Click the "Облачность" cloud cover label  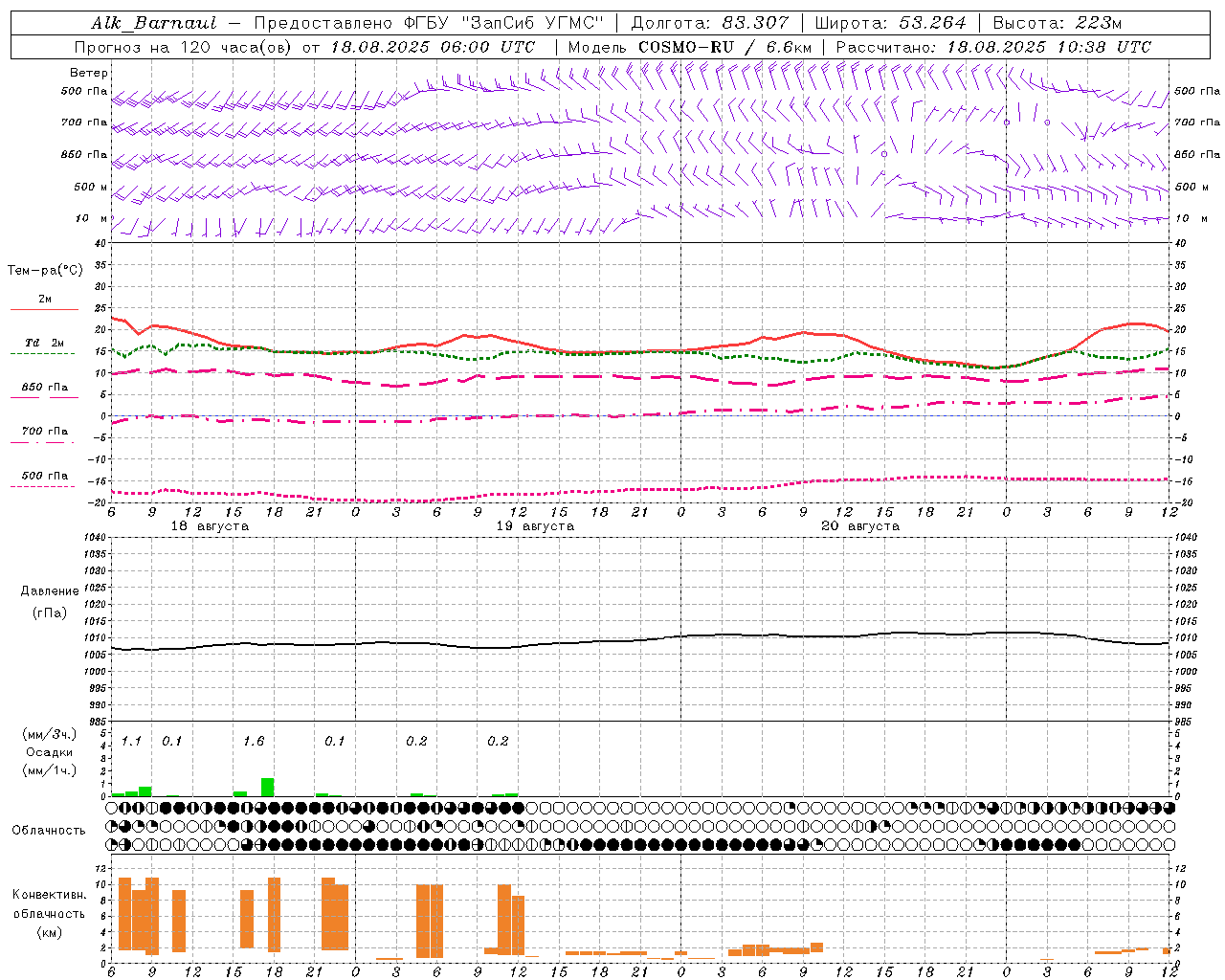click(x=49, y=830)
